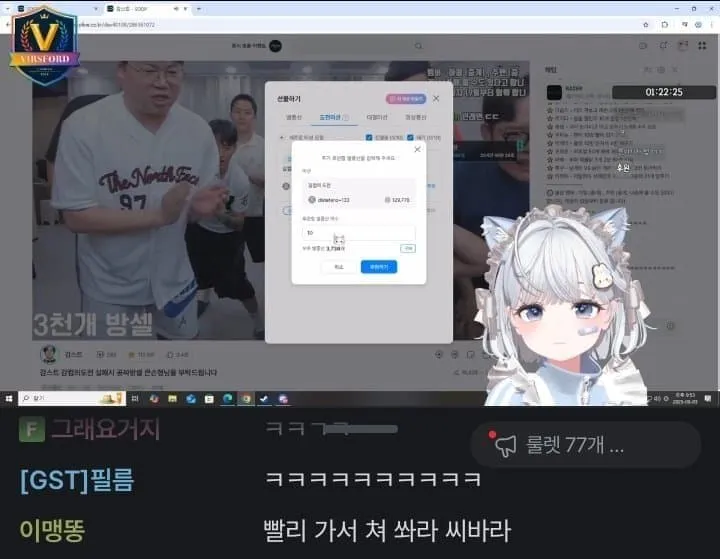The height and width of the screenshot is (559, 720).
Task: Click the search magnifier in the site header
Action: tap(418, 46)
